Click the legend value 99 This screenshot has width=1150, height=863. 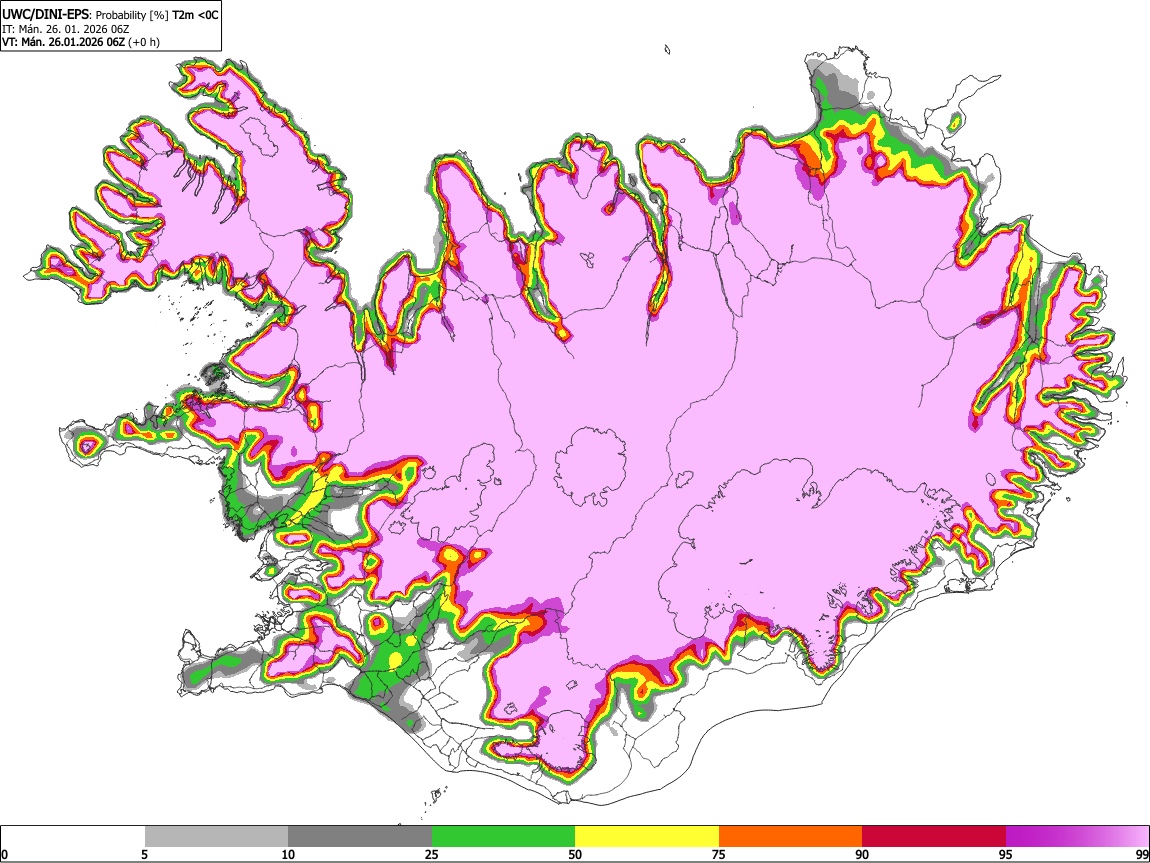(x=1142, y=854)
